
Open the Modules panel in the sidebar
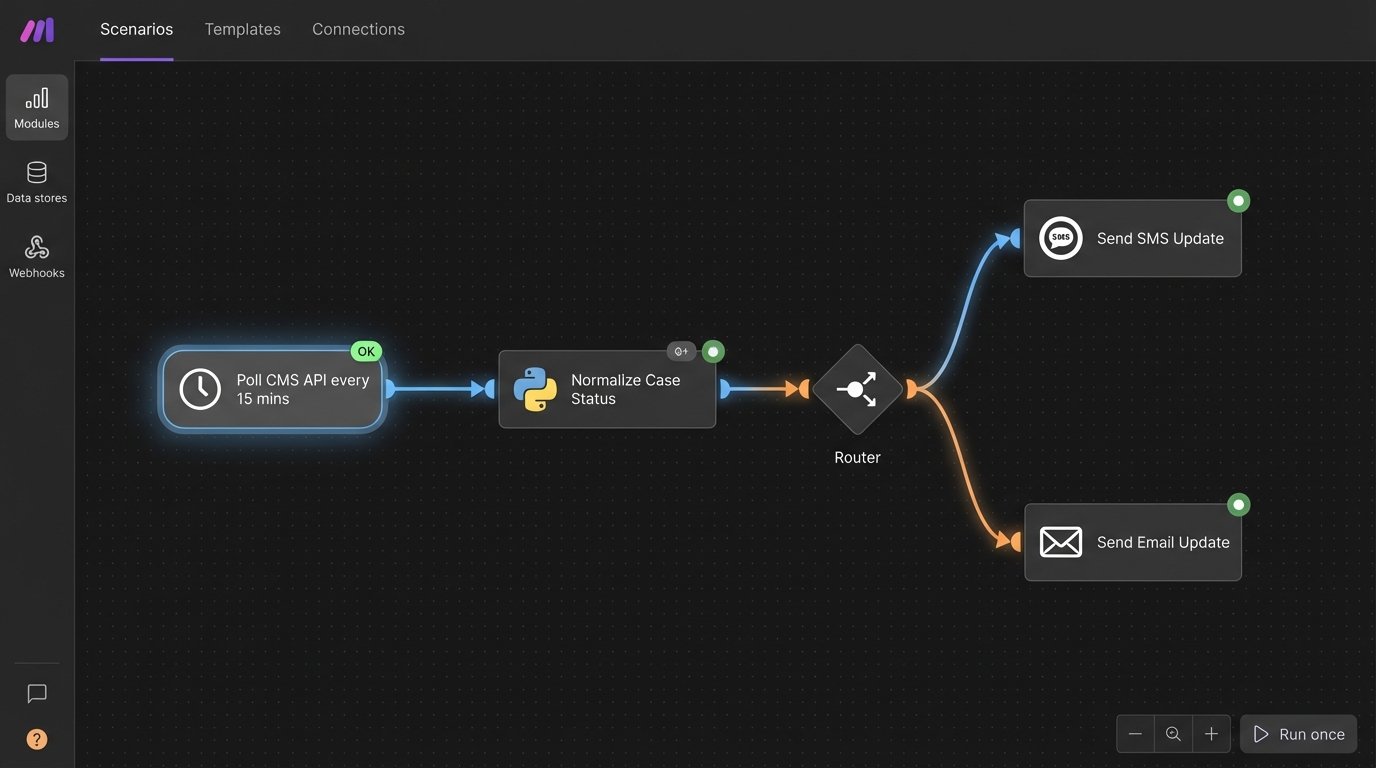click(36, 106)
